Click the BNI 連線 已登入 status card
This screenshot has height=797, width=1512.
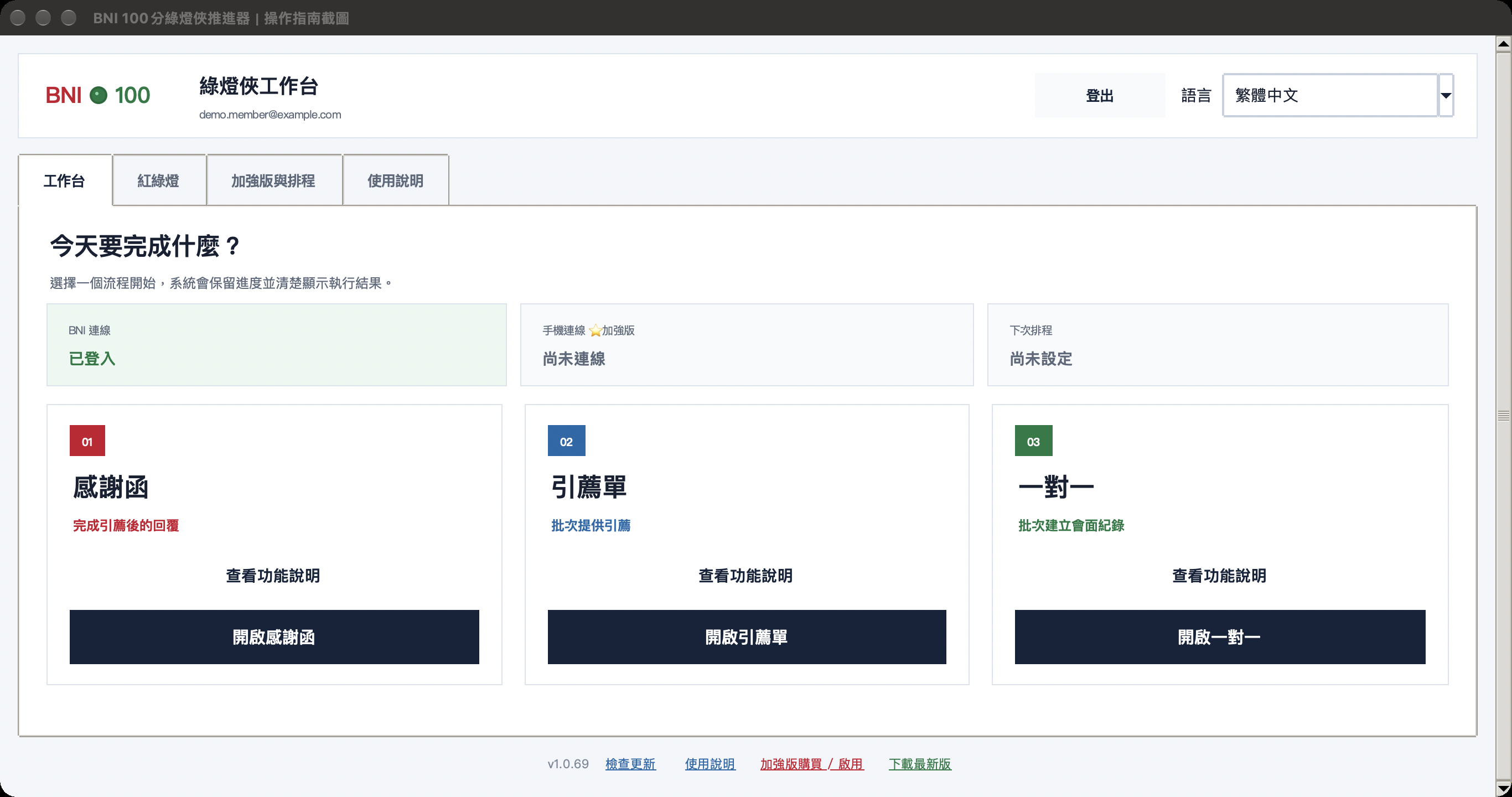(x=277, y=344)
